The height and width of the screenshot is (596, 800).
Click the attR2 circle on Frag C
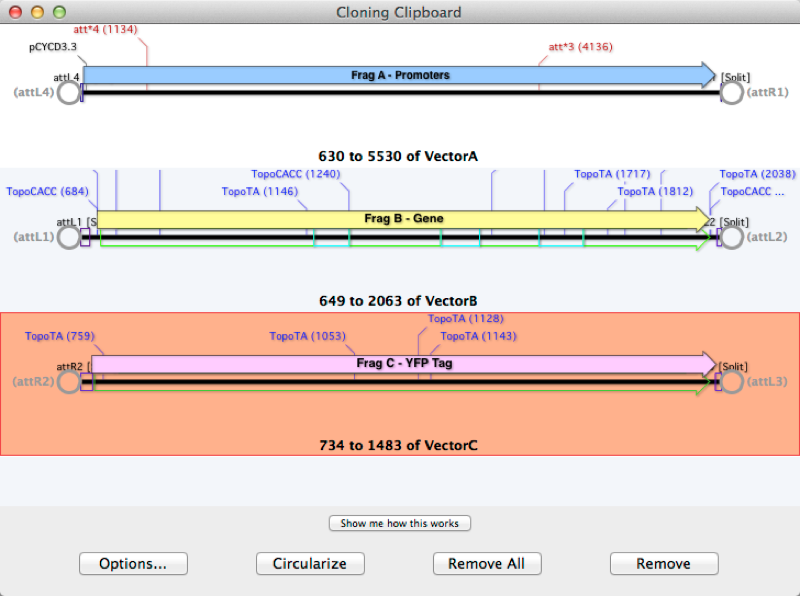pos(68,382)
